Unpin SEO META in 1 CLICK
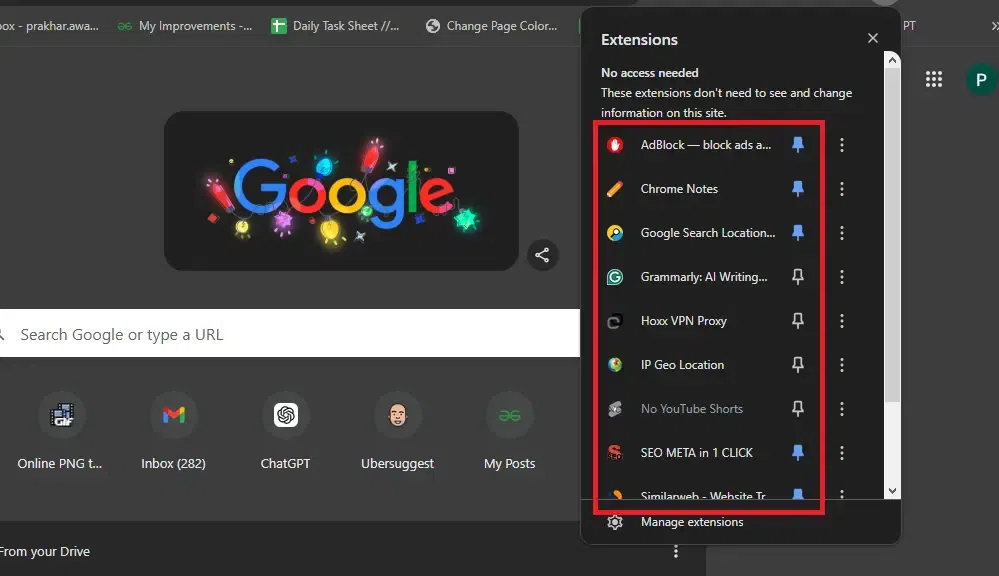The width and height of the screenshot is (999, 576). 798,452
